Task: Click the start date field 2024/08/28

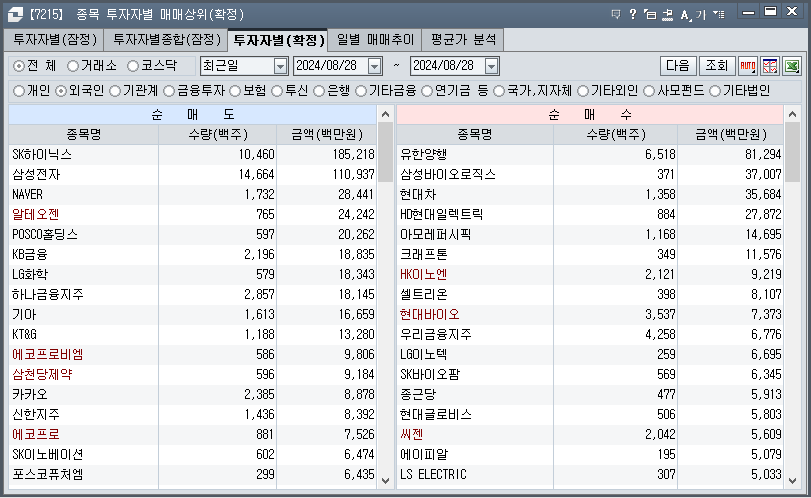Action: tap(331, 66)
